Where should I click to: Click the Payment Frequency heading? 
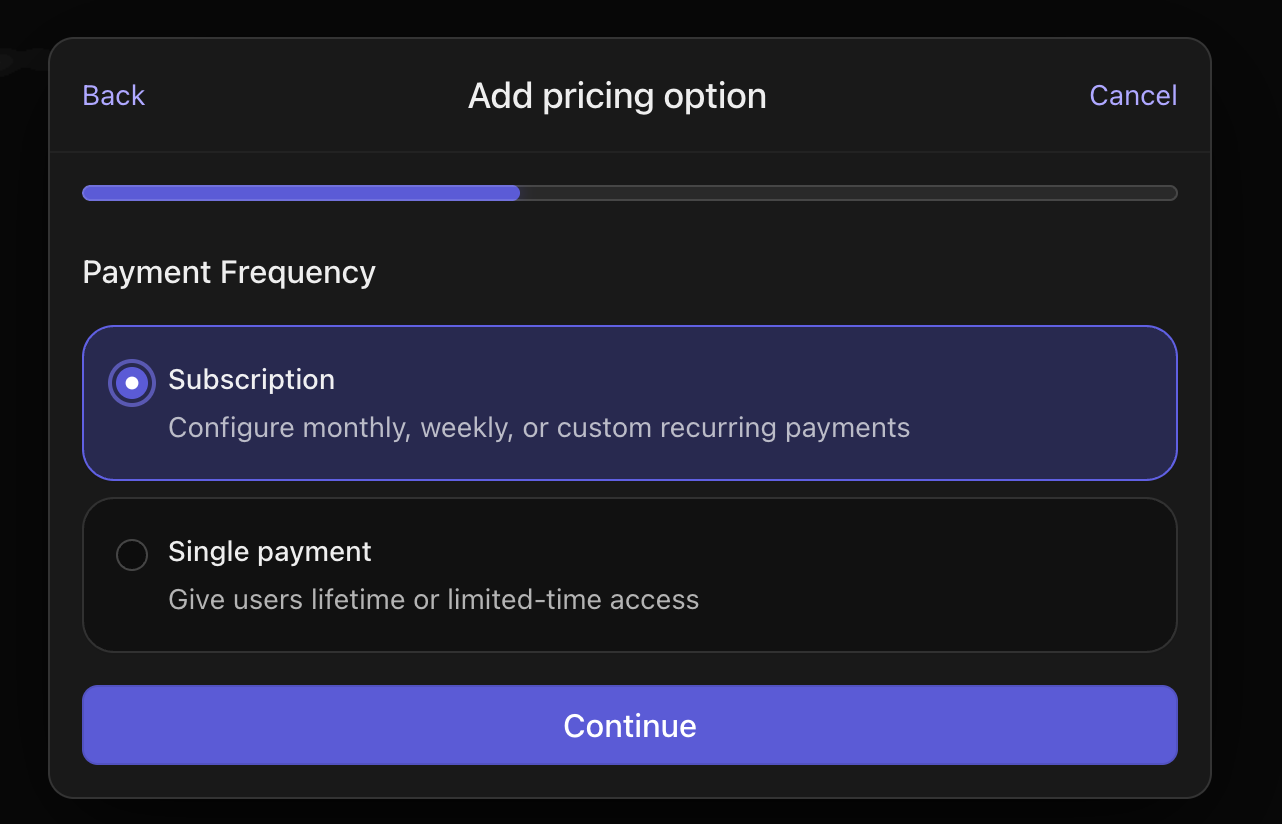pyautogui.click(x=228, y=271)
